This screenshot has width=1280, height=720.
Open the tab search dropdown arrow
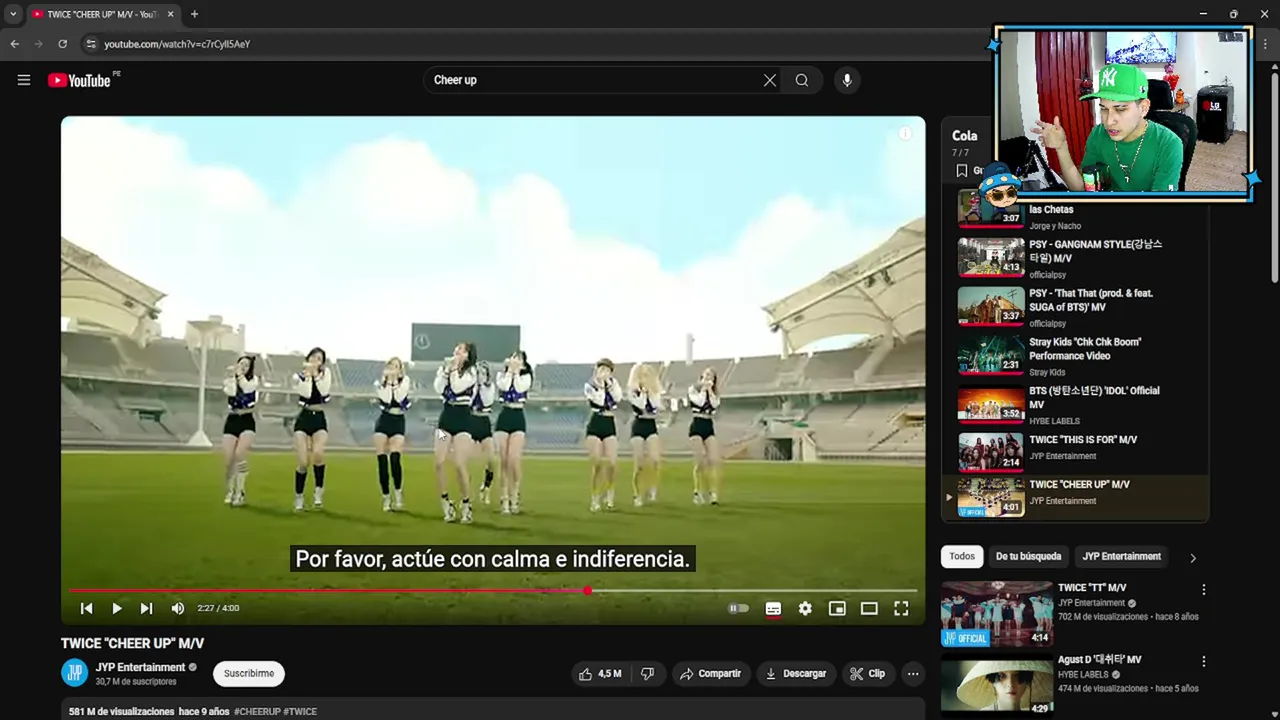coord(13,14)
